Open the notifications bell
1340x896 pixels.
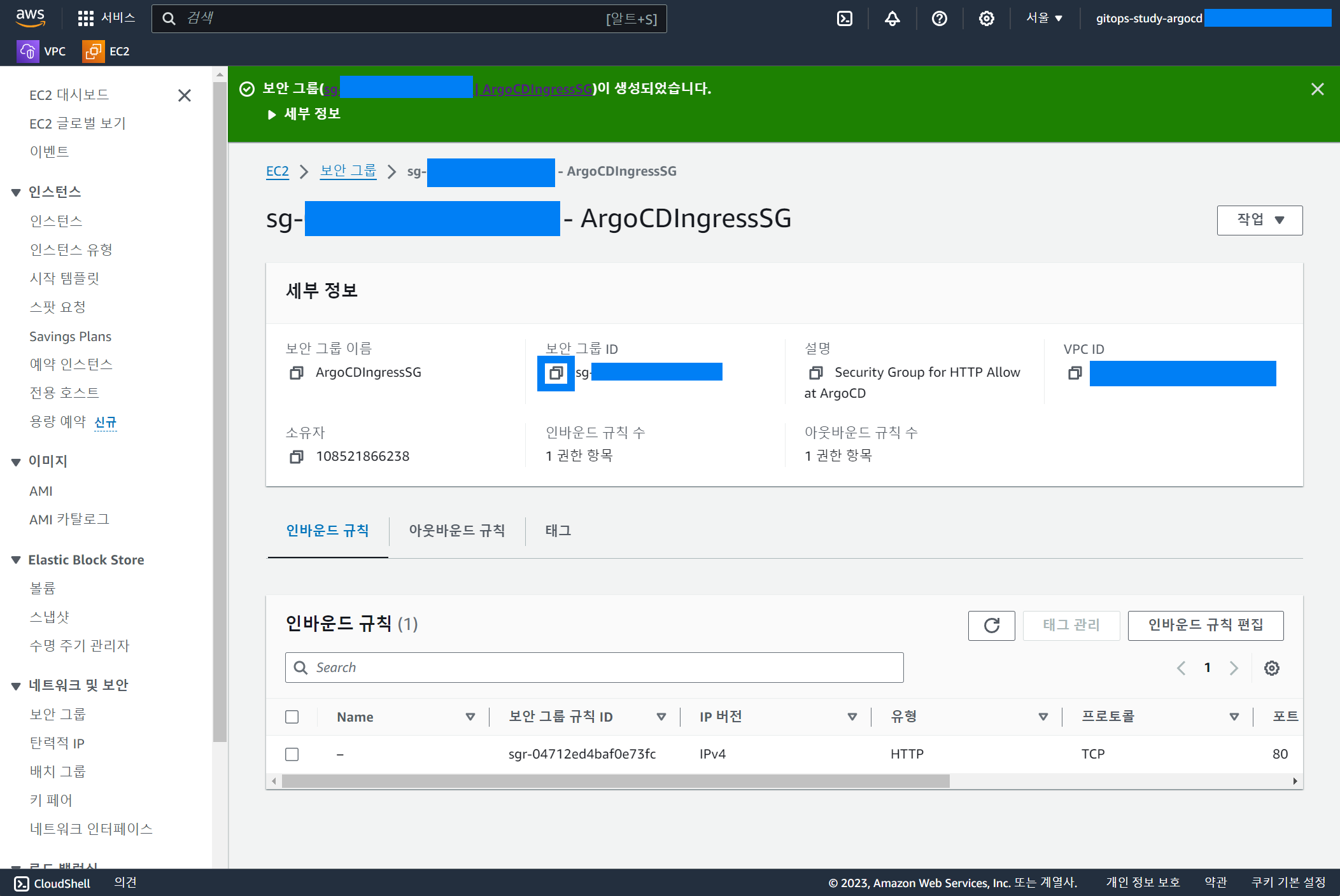coord(892,18)
